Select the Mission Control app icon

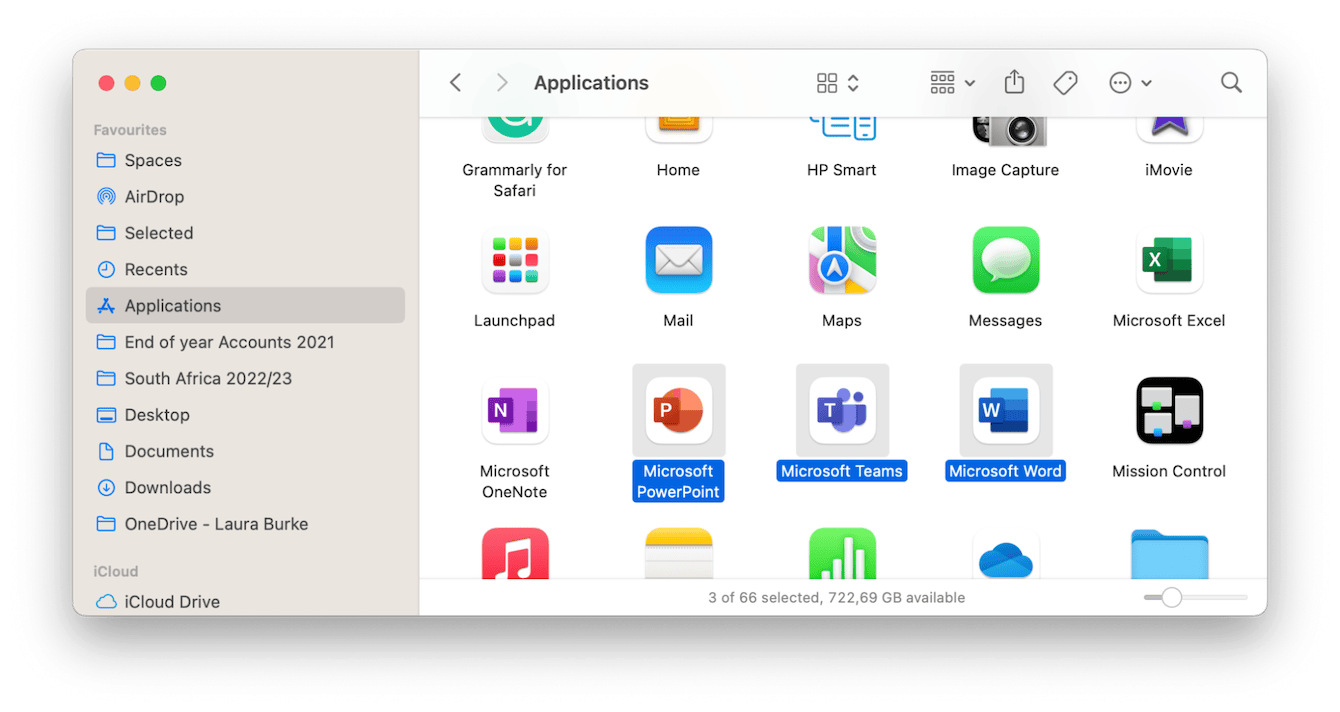1169,410
